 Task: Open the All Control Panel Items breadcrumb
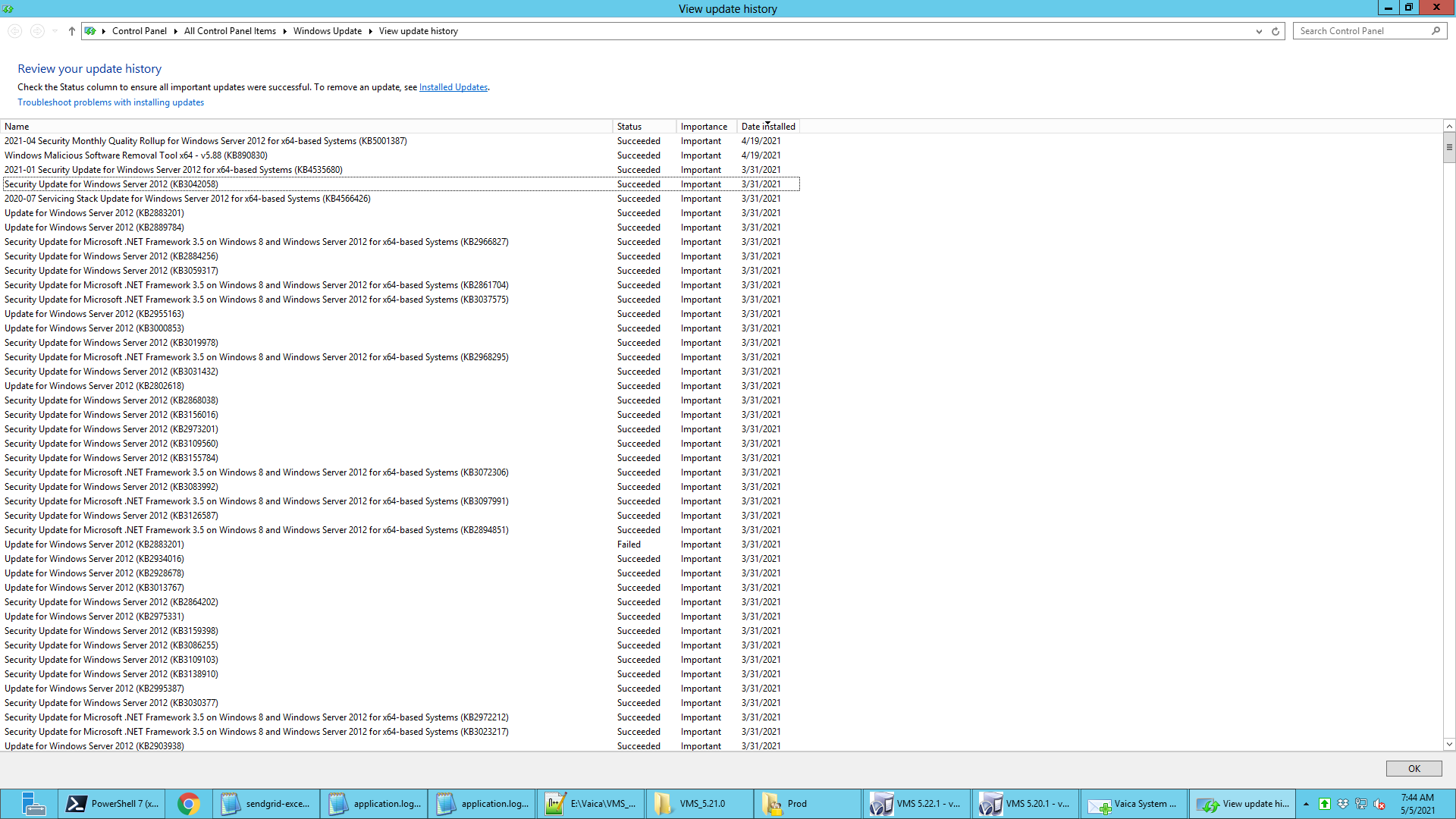point(230,31)
